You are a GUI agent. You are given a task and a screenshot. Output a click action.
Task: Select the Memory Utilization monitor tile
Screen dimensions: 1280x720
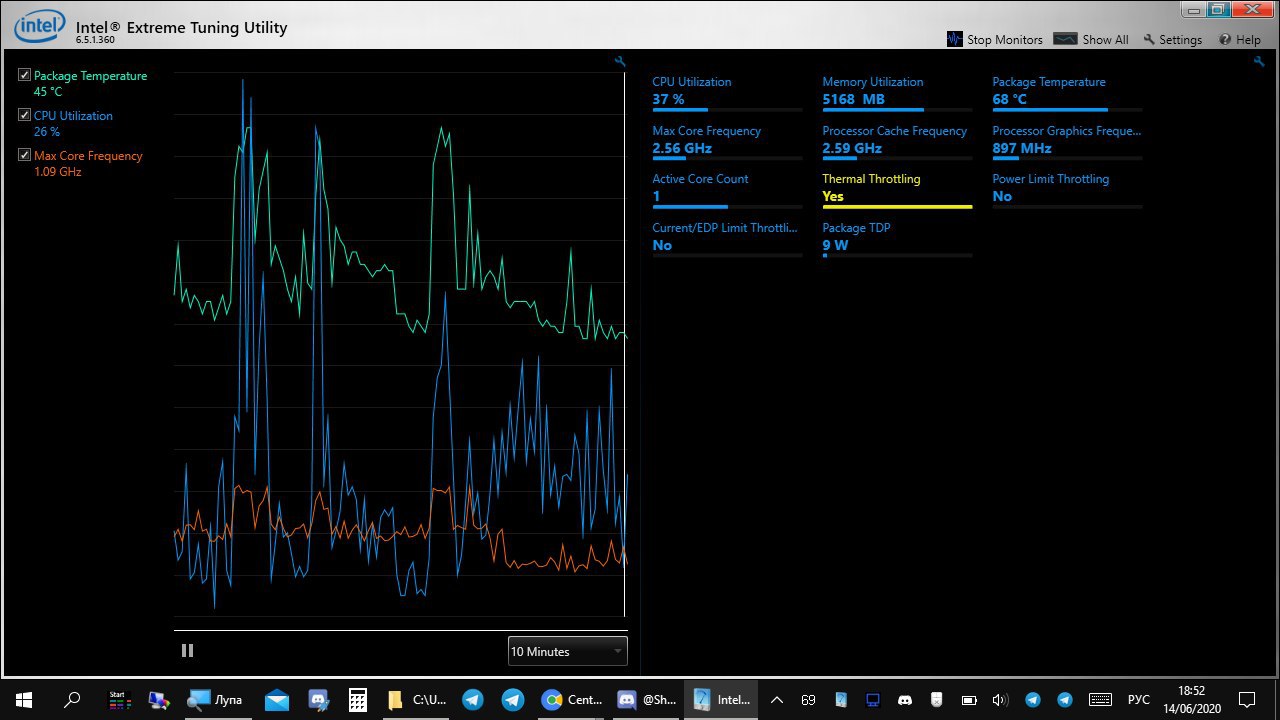(x=897, y=92)
